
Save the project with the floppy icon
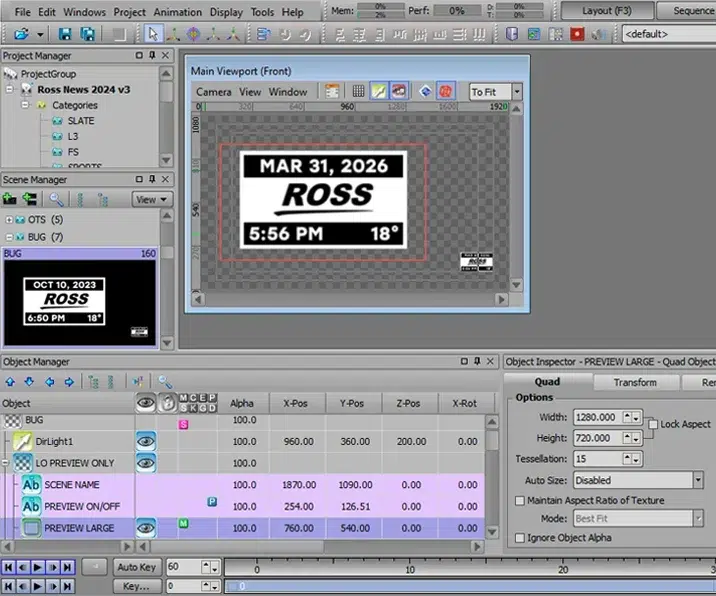click(x=65, y=34)
